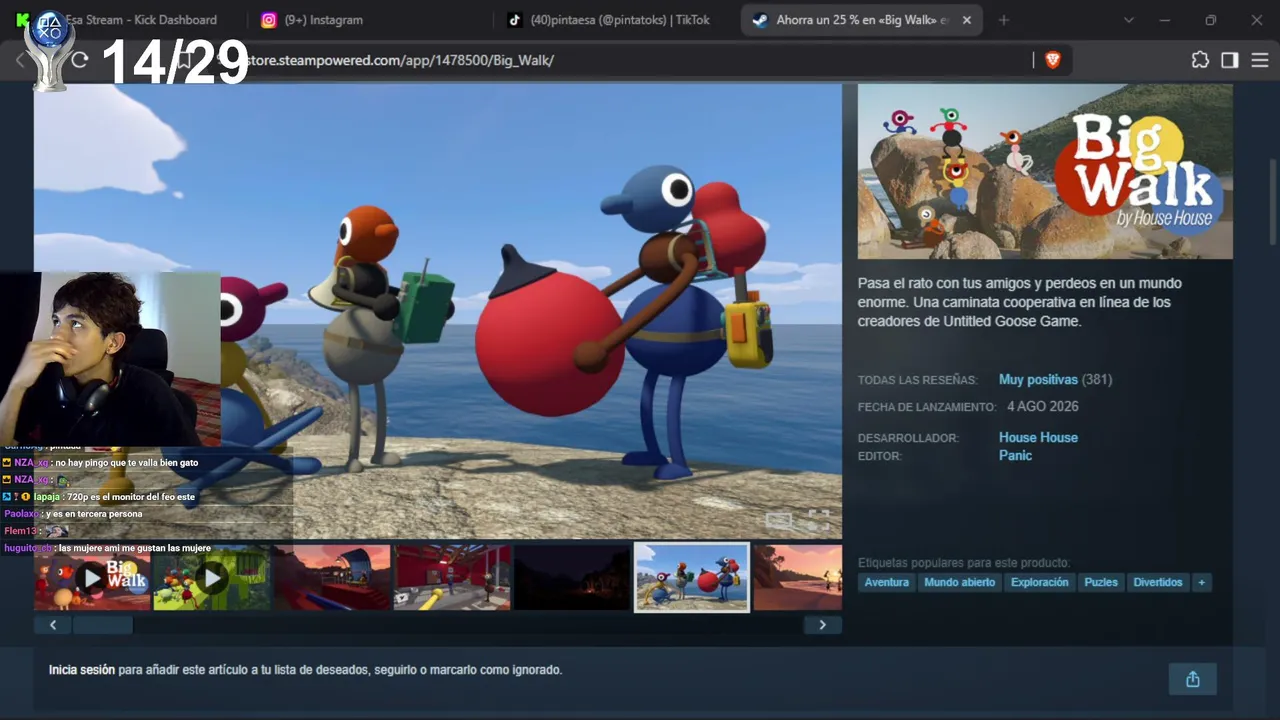Enter fullscreen on the screenshot viewer
The image size is (1280, 720).
click(819, 520)
